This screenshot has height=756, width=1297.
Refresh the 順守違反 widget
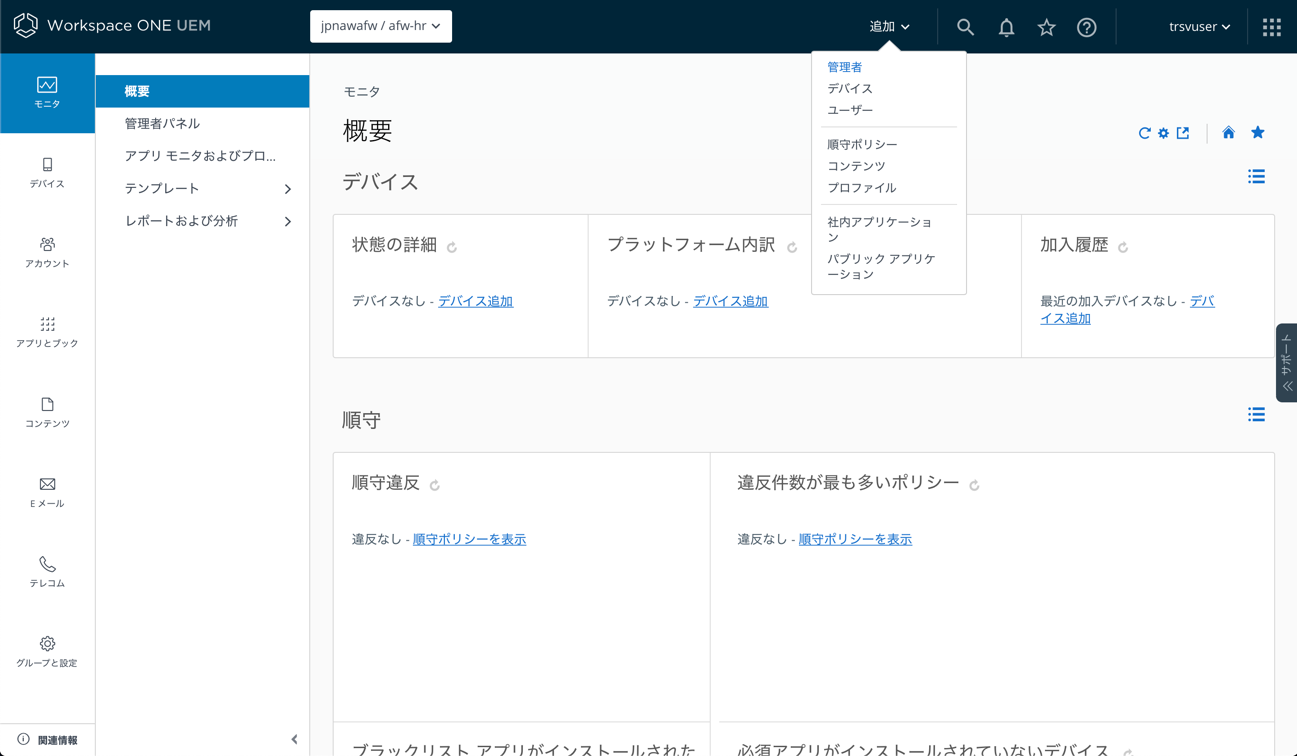[435, 485]
